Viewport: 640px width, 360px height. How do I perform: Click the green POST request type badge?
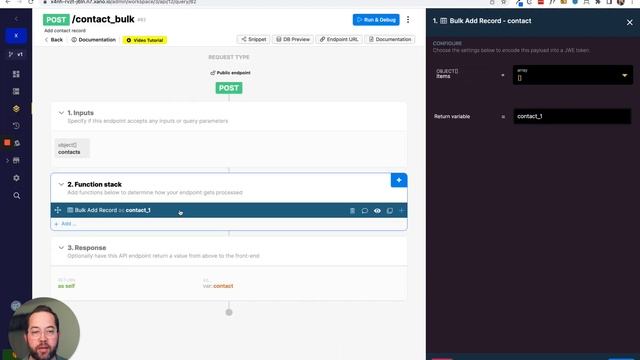229,88
